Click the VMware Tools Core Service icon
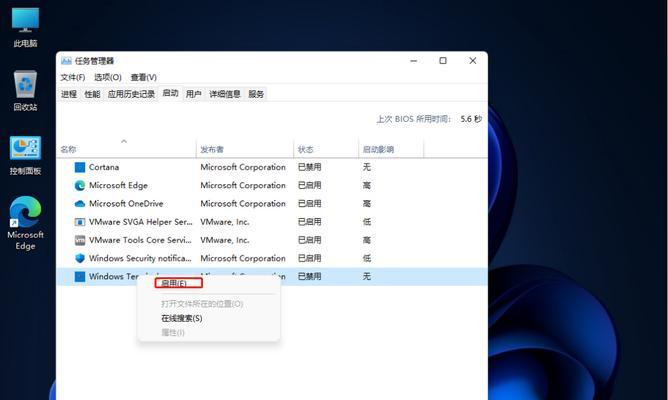The height and width of the screenshot is (400, 668). click(x=80, y=240)
